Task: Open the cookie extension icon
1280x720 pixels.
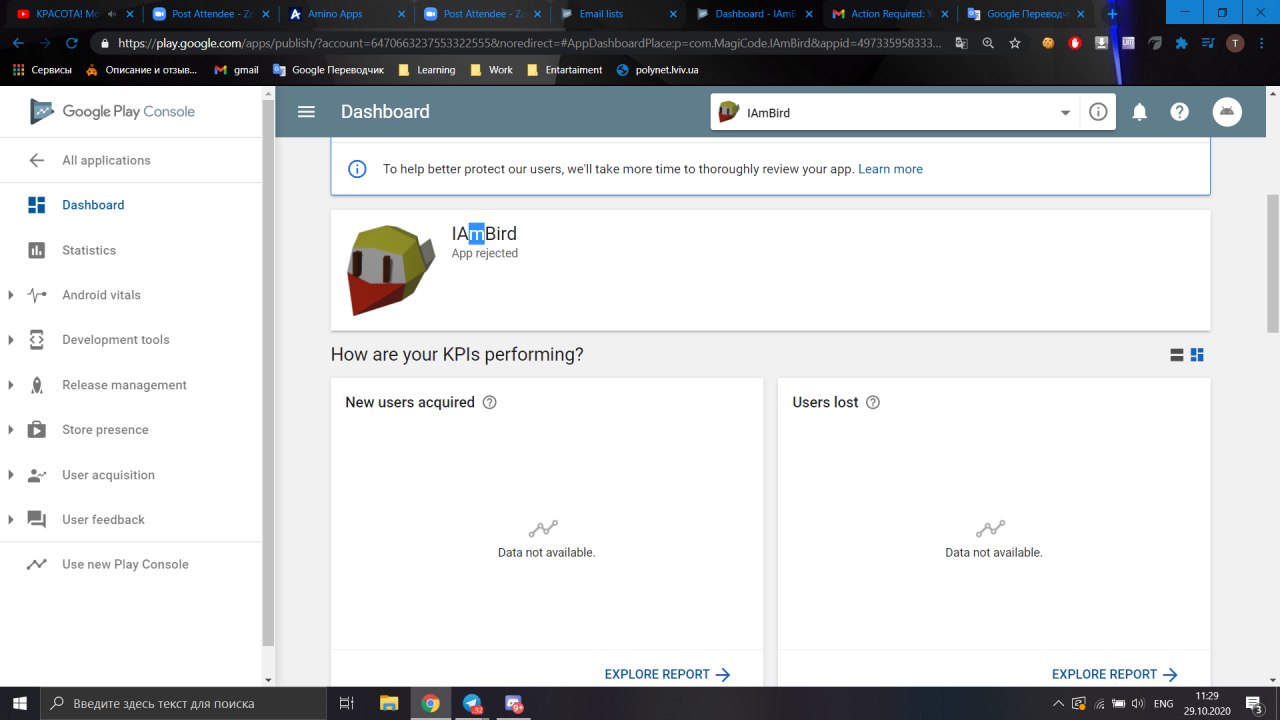Action: 1048,43
